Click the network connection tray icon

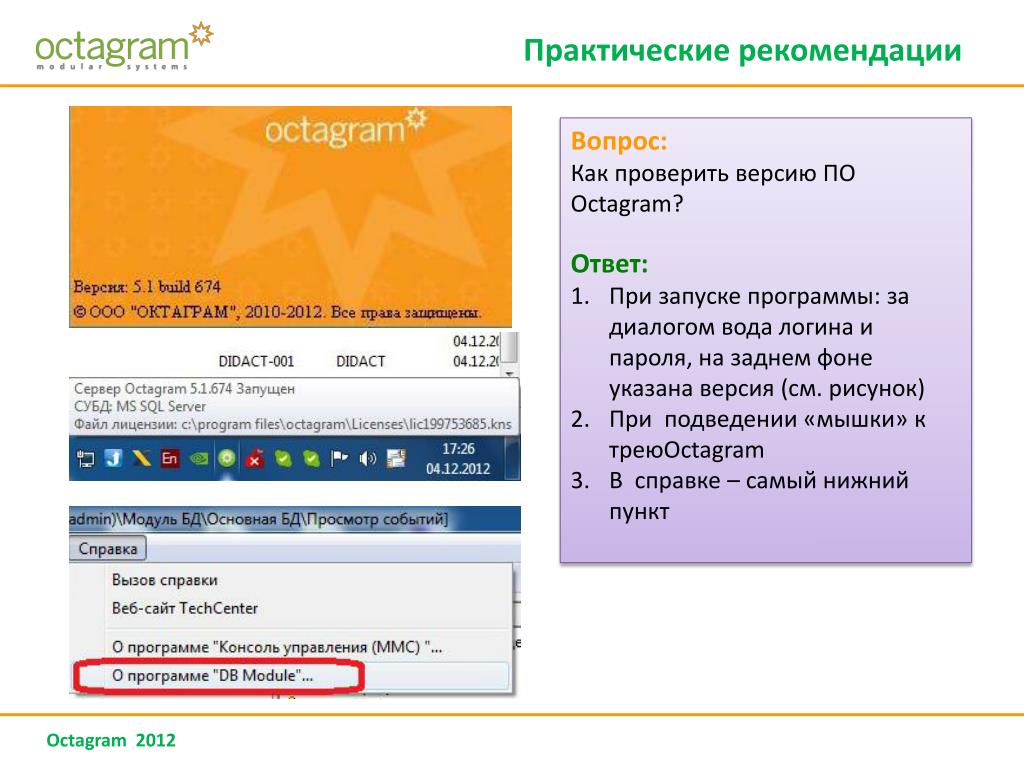86,458
